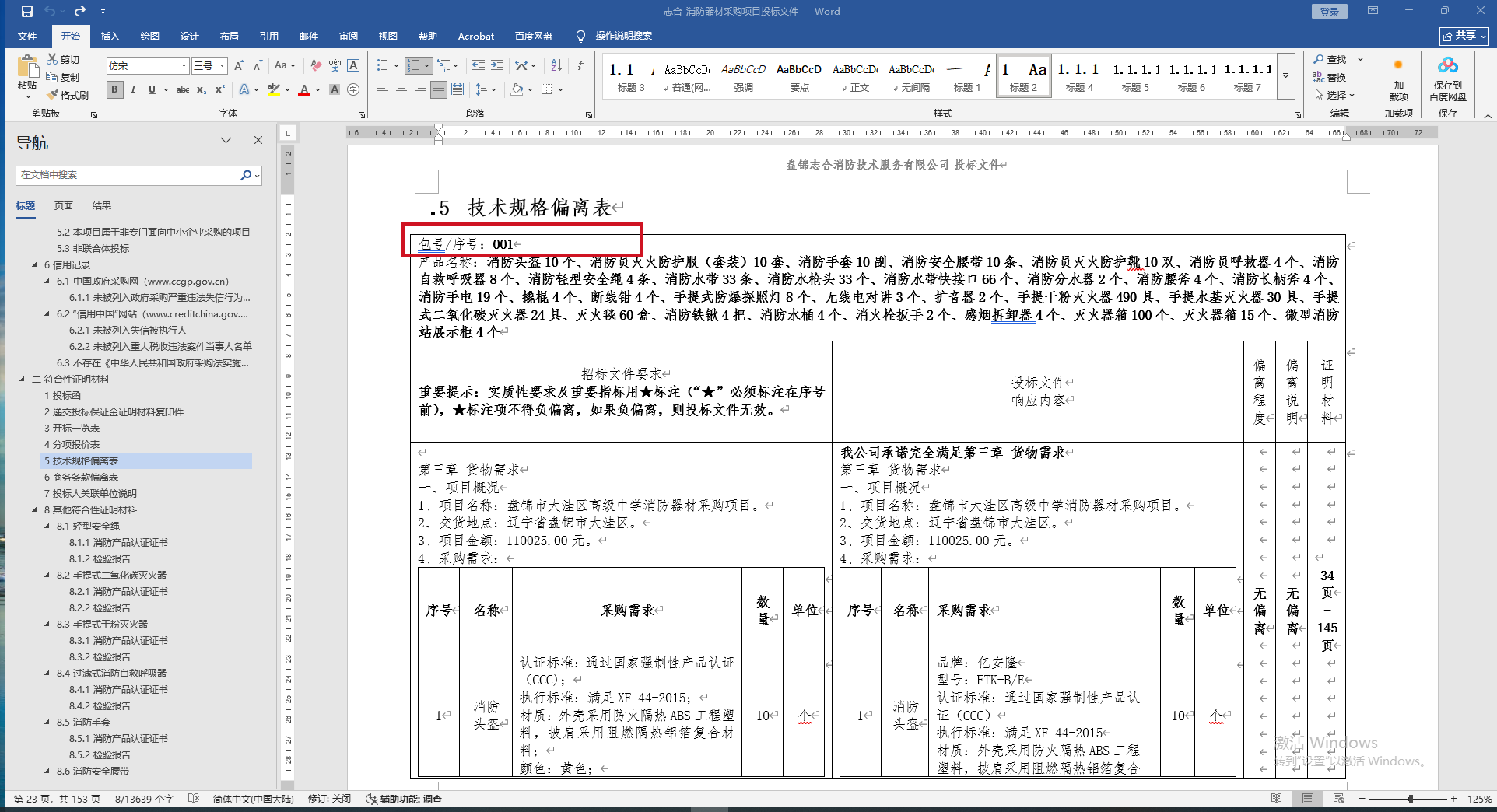
Task: Adjust the zoom slider in status bar
Action: click(x=1410, y=799)
